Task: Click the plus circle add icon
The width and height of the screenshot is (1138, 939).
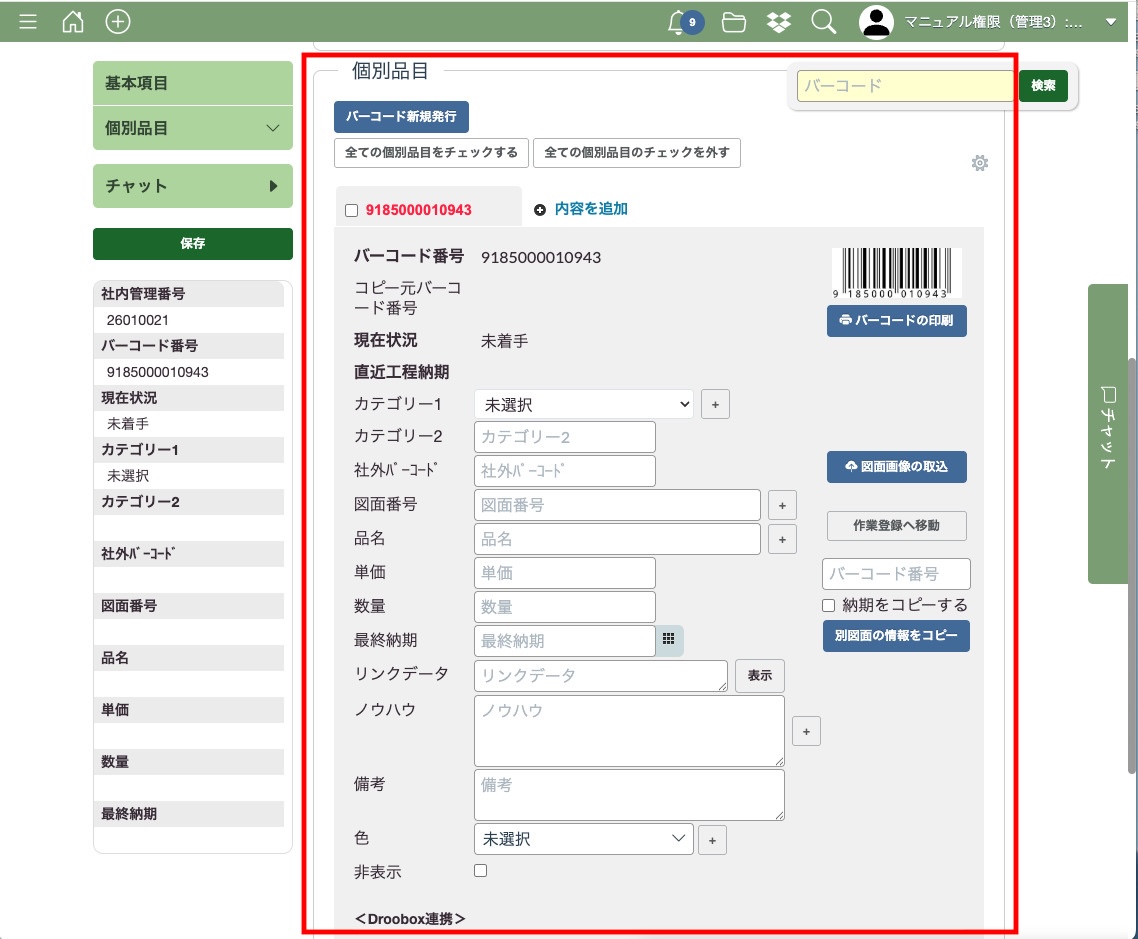Action: click(118, 21)
